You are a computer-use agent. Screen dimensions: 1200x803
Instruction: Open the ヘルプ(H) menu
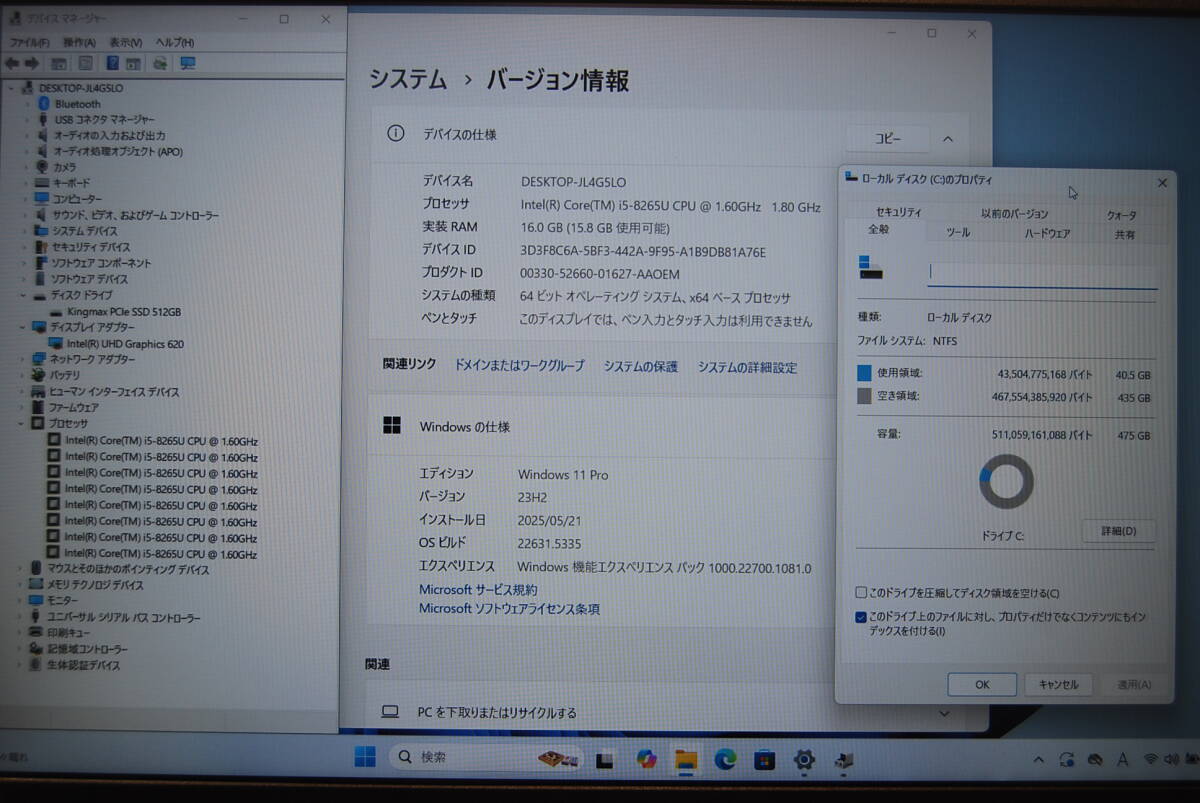175,43
